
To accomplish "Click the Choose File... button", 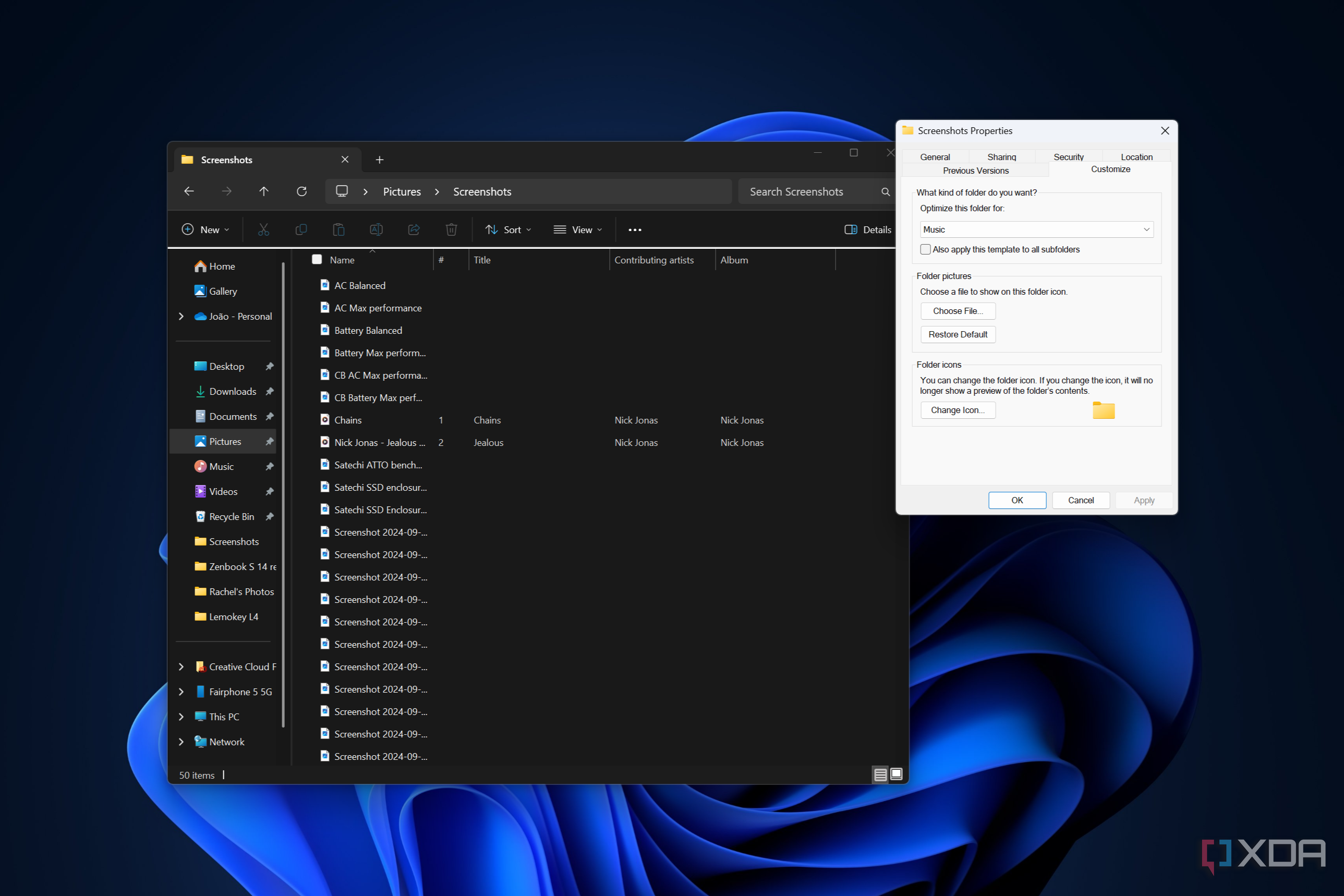I will click(x=958, y=311).
